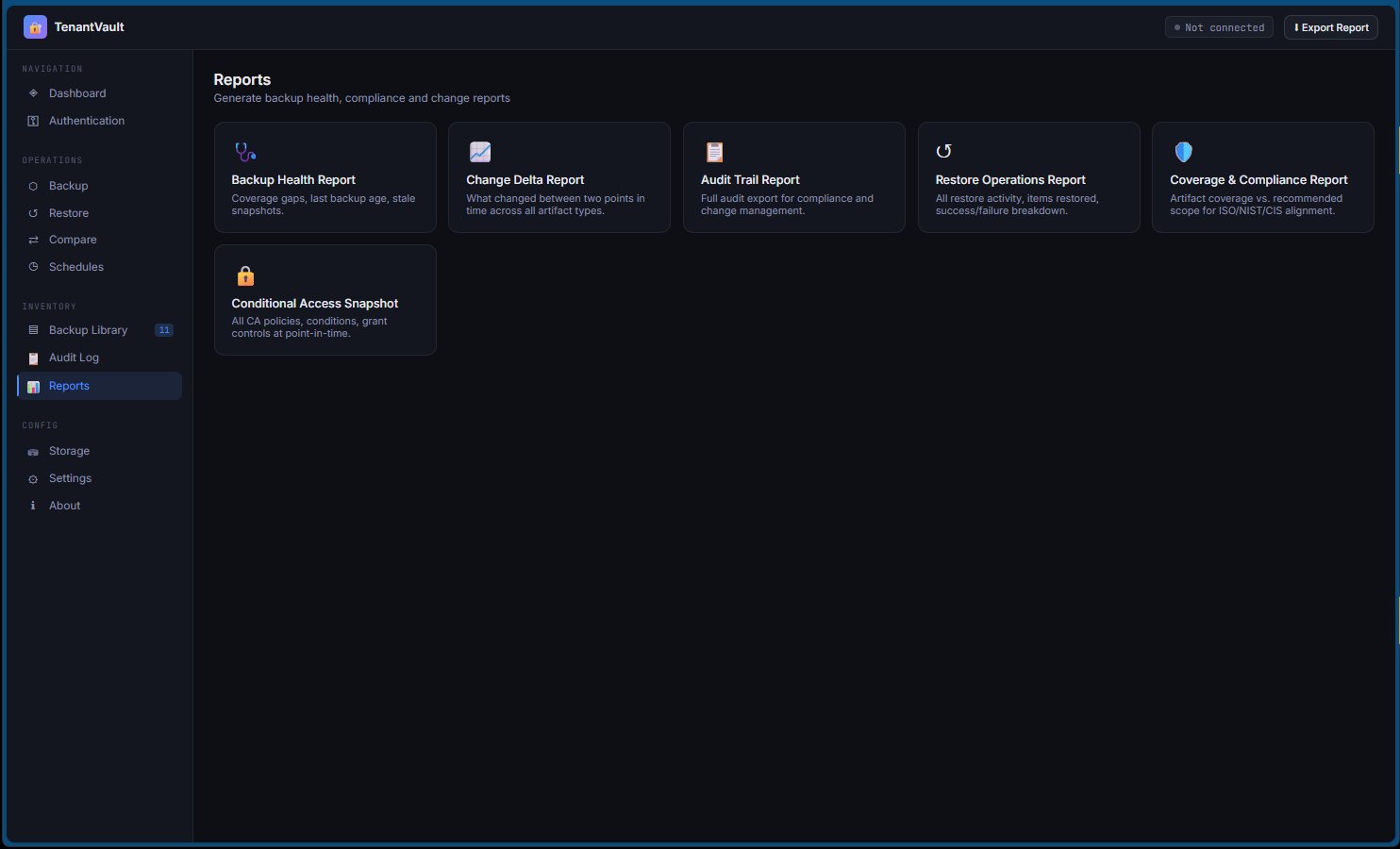Click the Restore arrow icon in sidebar
Screen dimensions: 1400x849
click(x=33, y=213)
